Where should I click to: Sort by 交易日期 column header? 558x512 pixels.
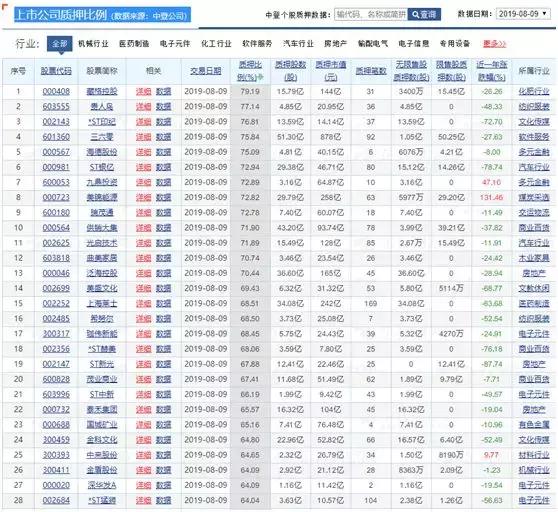pyautogui.click(x=206, y=71)
